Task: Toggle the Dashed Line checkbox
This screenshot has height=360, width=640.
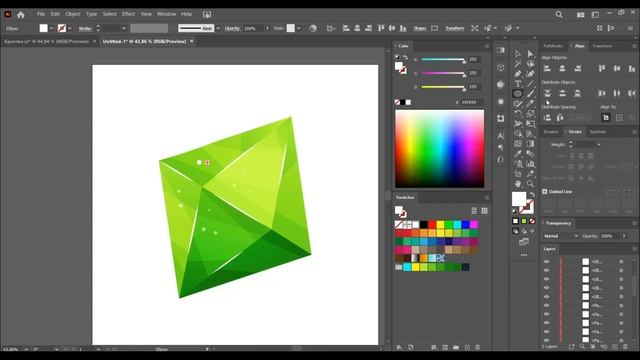Action: coord(544,191)
